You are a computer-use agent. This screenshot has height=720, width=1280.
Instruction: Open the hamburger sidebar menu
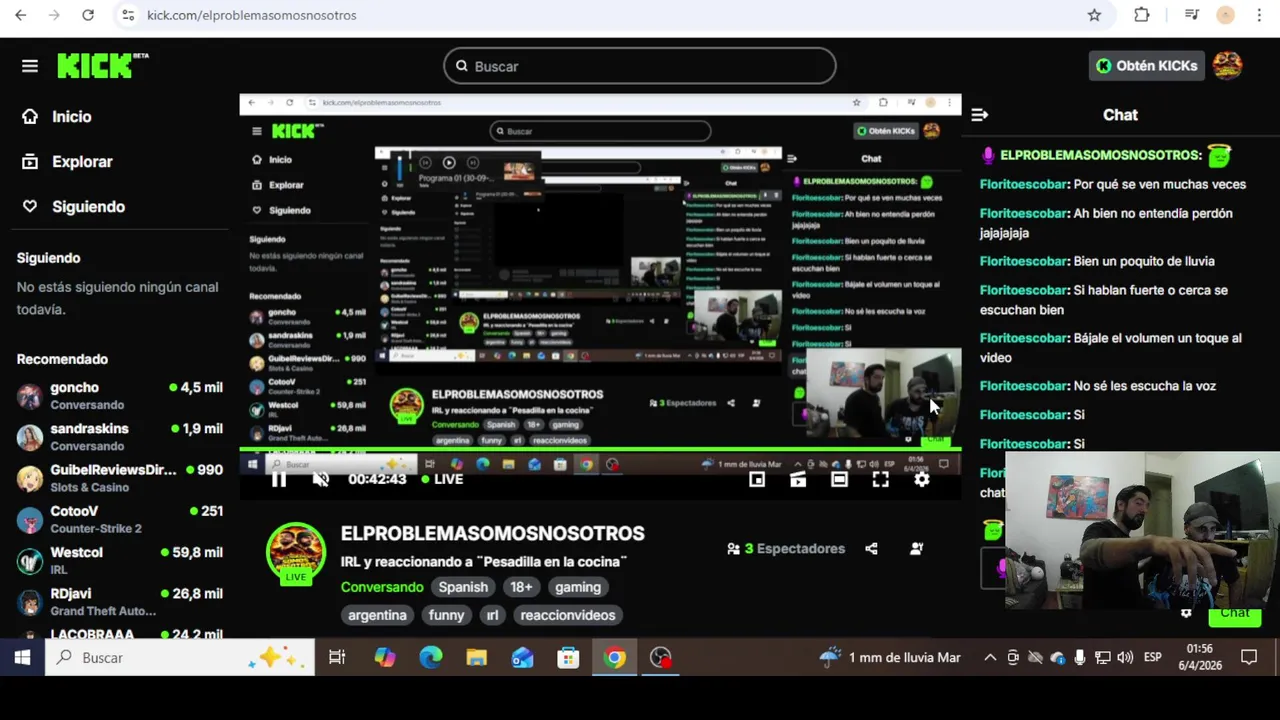coord(30,66)
